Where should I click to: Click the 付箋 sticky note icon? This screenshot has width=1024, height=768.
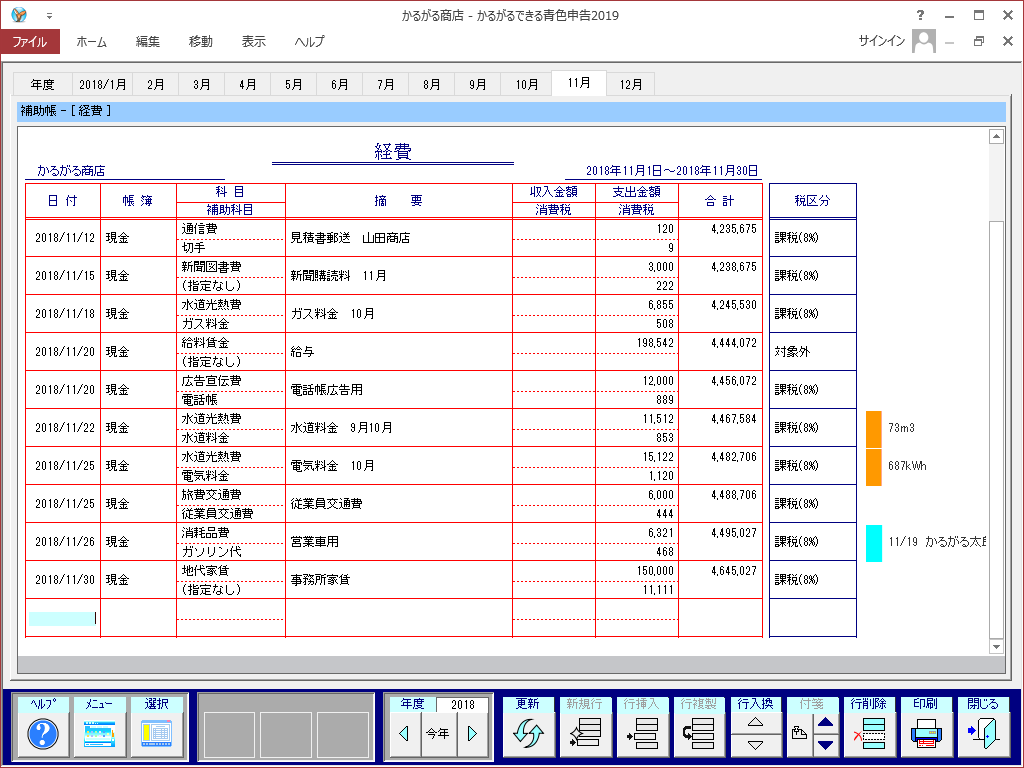click(x=799, y=733)
